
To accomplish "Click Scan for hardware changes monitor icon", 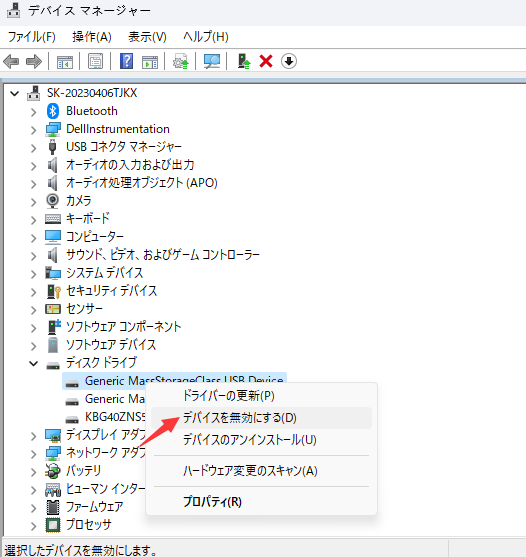I will click(x=212, y=61).
